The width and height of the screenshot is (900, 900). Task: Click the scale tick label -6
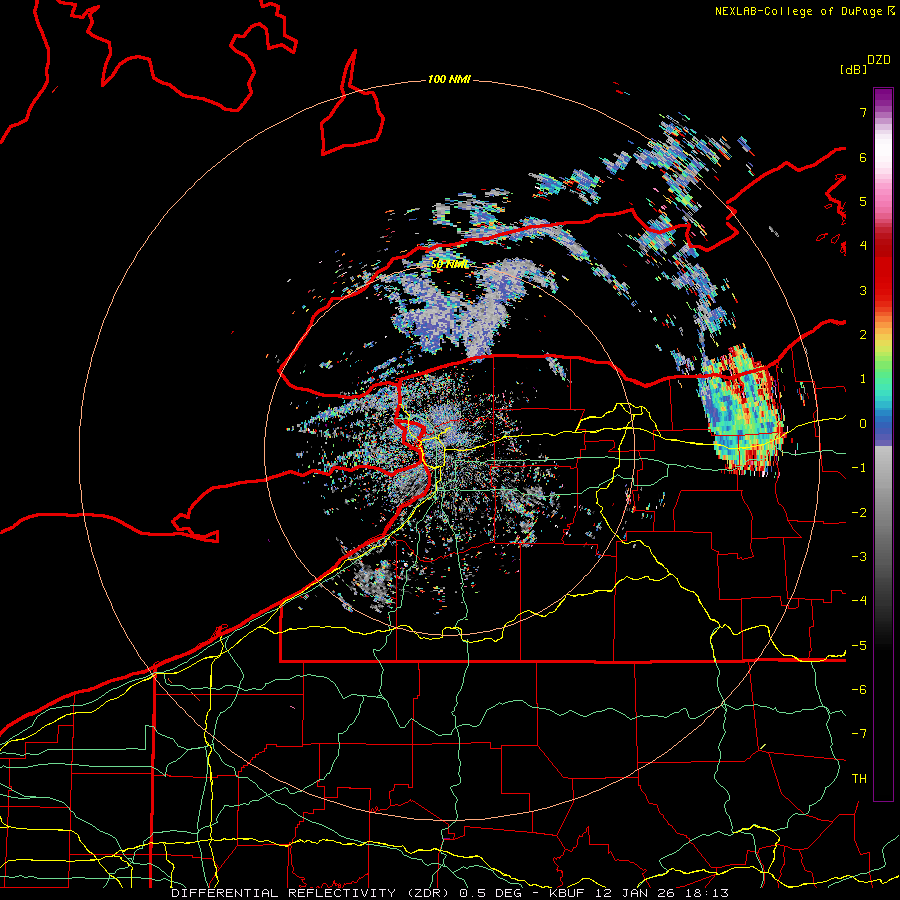coord(859,690)
